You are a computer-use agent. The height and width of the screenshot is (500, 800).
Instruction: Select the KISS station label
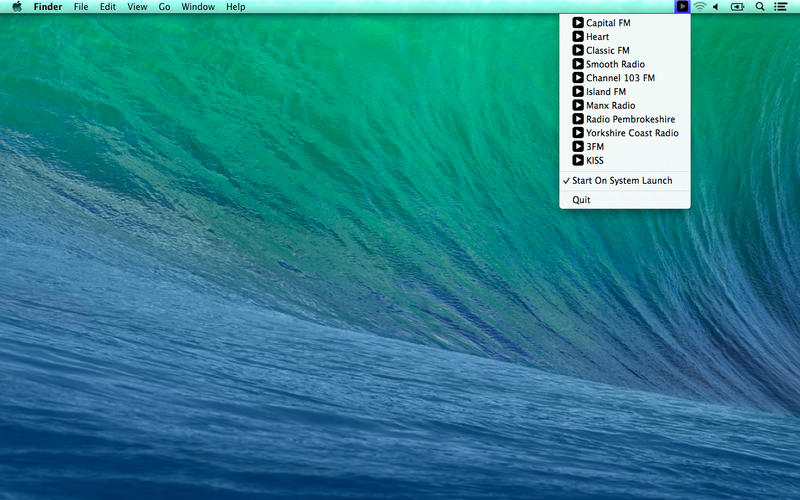tap(595, 161)
